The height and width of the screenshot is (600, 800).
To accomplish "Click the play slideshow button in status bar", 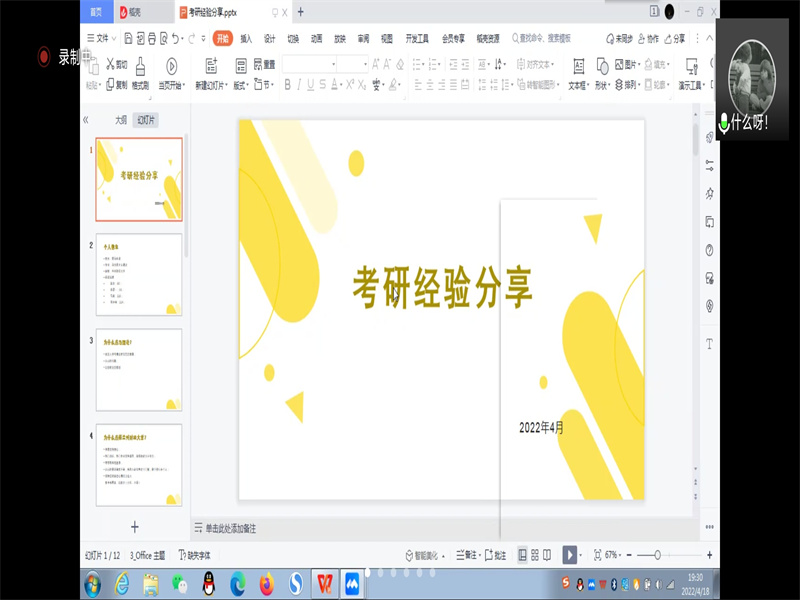I will tap(569, 555).
